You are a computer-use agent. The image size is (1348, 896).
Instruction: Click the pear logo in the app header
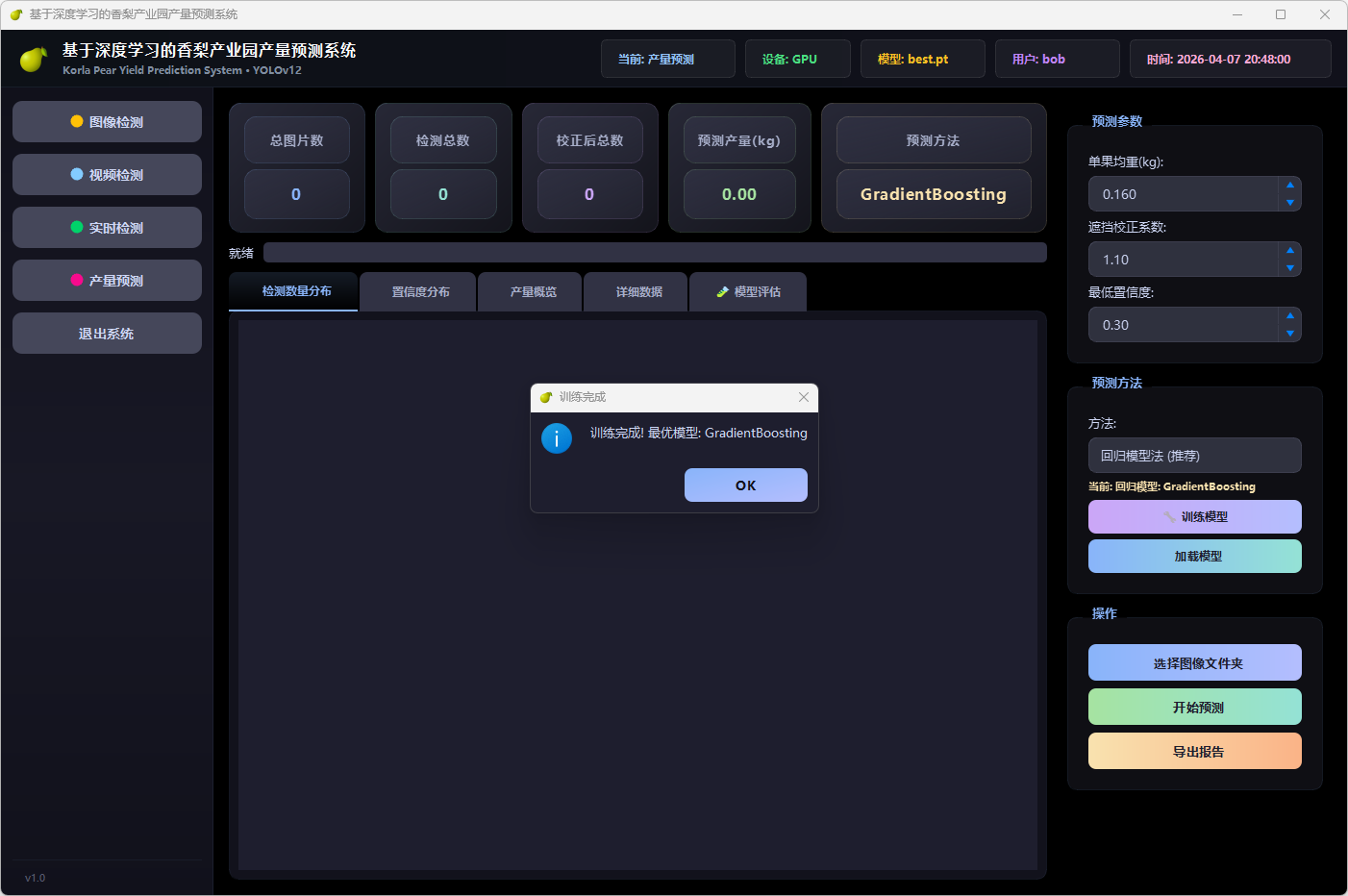tap(34, 60)
